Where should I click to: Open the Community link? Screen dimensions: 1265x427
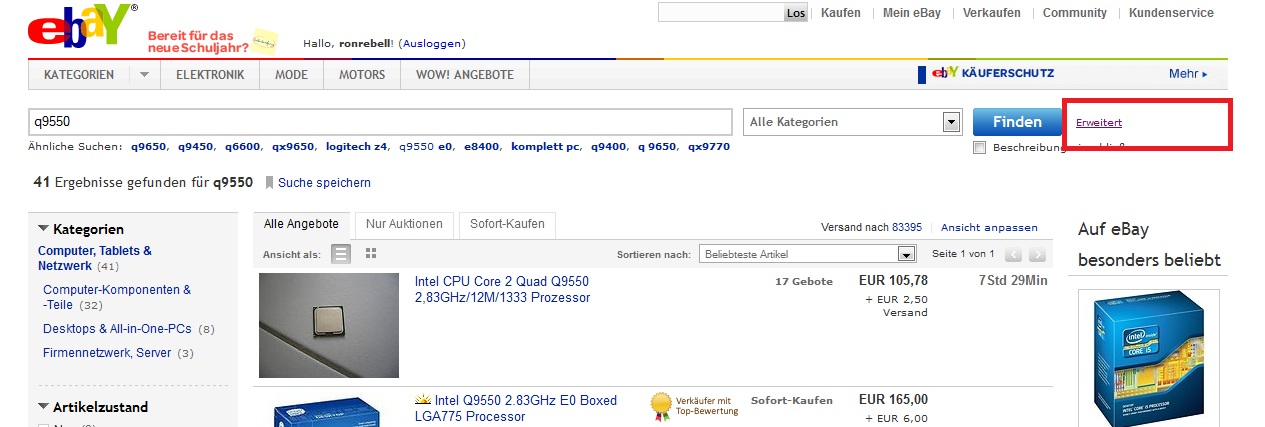pos(1075,13)
